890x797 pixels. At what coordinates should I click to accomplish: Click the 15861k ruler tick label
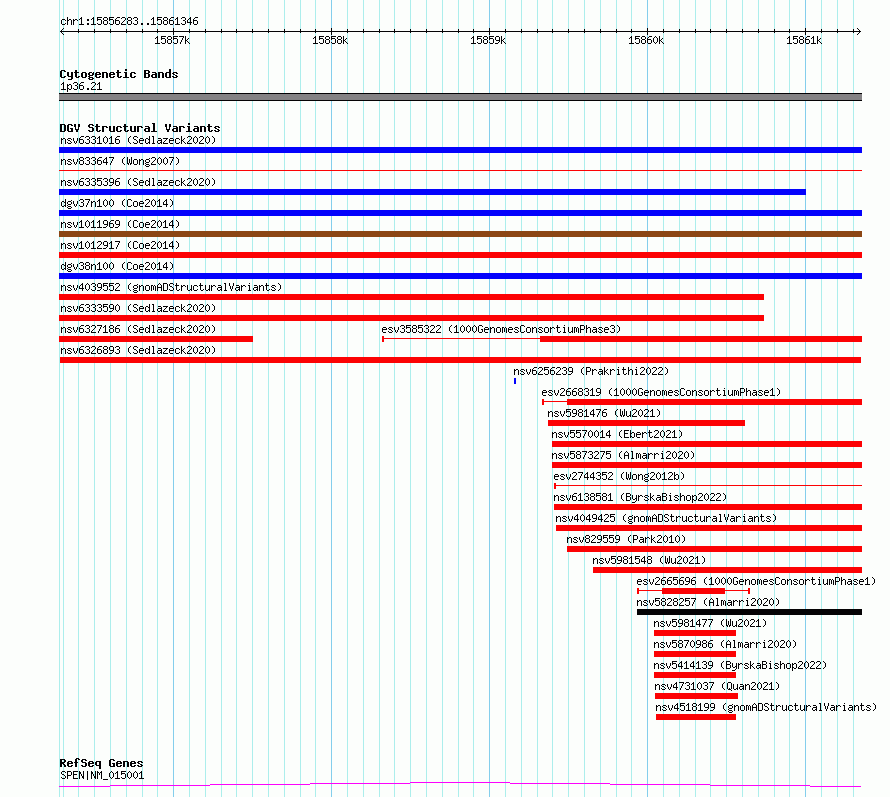804,40
